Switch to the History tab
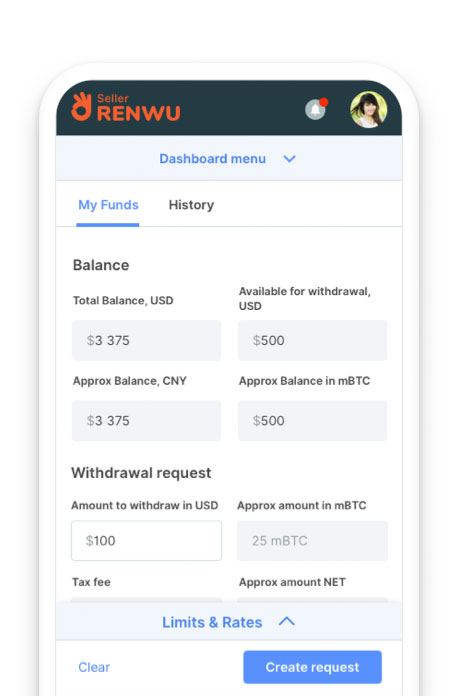The image size is (464, 696). point(191,205)
